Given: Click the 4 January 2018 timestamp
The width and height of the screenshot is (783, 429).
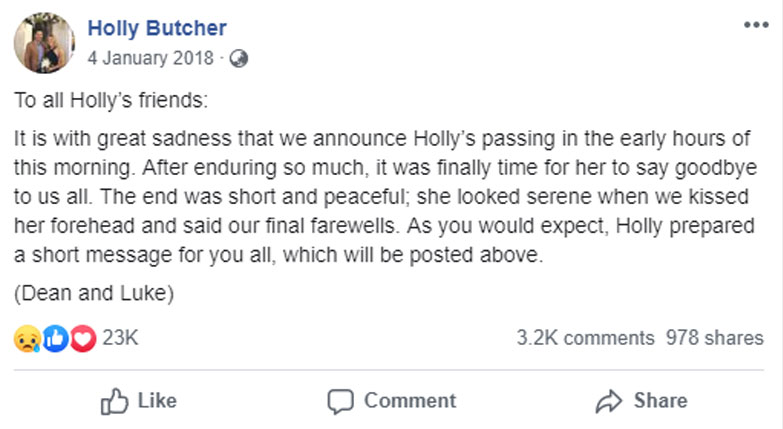Looking at the screenshot, I should [150, 58].
